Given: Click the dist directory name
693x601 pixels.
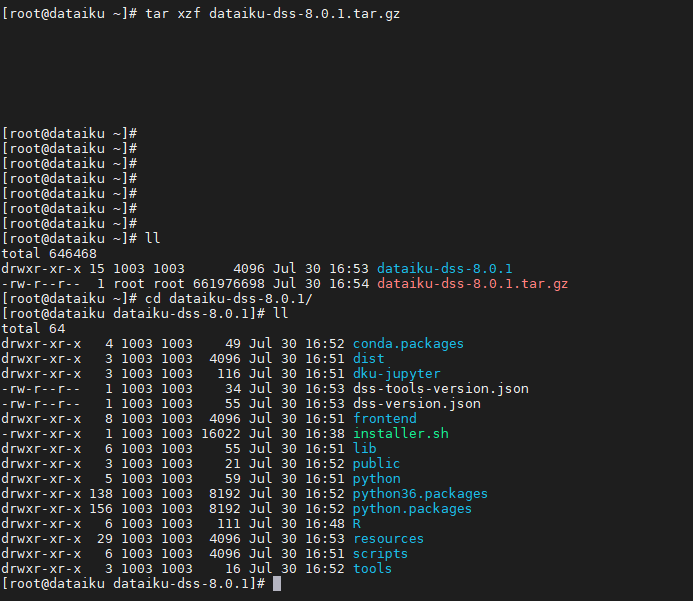Looking at the screenshot, I should pyautogui.click(x=369, y=359).
